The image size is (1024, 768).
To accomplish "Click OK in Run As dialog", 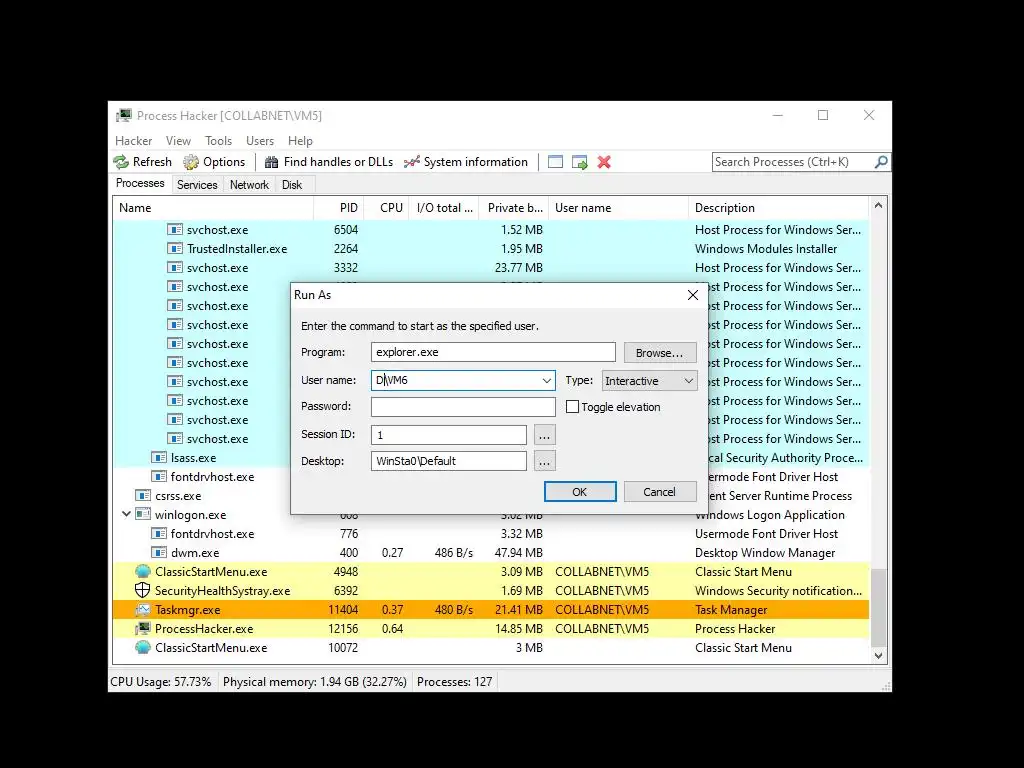I will coord(580,492).
